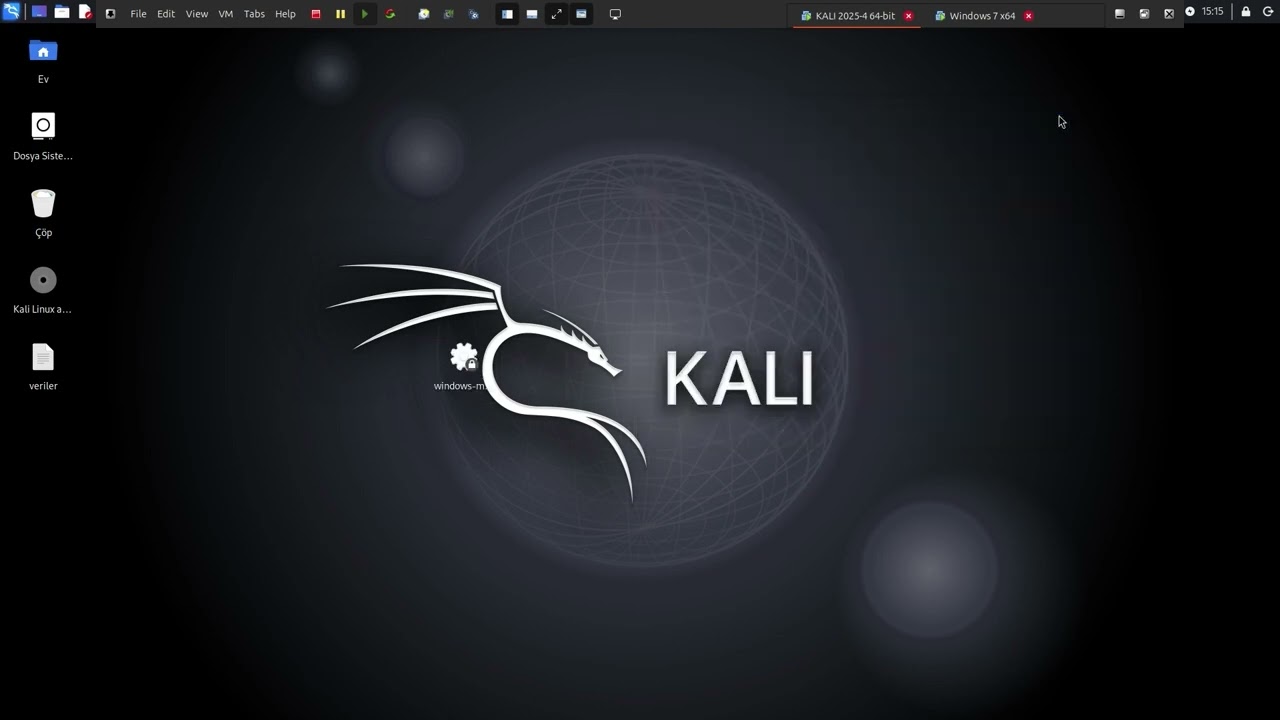Switch to Unity mode icon
The width and height of the screenshot is (1280, 720).
point(581,14)
